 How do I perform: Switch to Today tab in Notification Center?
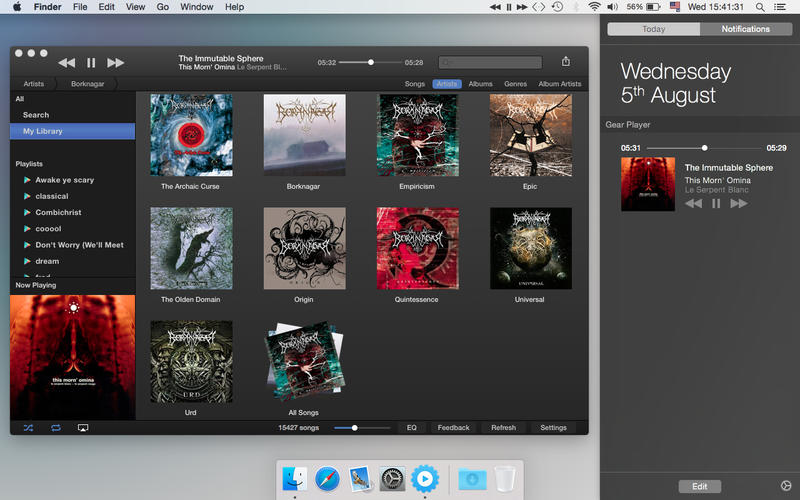(654, 29)
